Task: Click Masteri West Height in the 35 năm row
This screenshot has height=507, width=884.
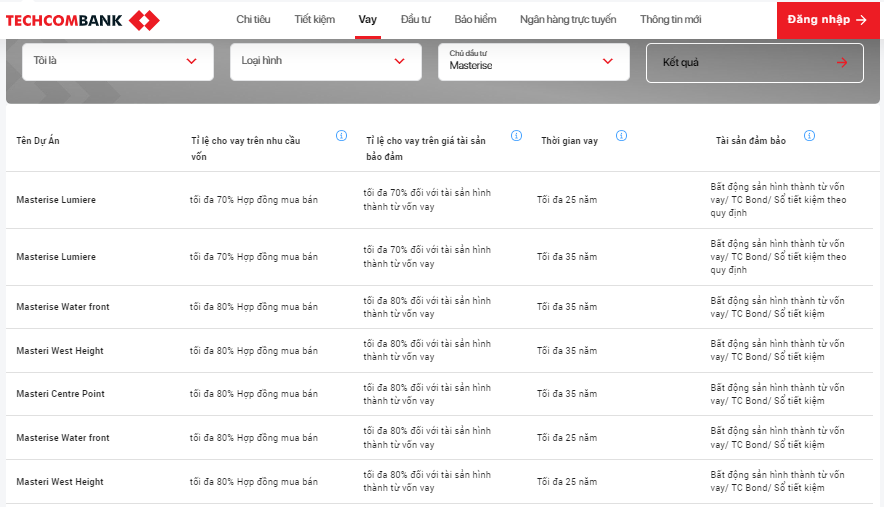Action: tap(60, 351)
